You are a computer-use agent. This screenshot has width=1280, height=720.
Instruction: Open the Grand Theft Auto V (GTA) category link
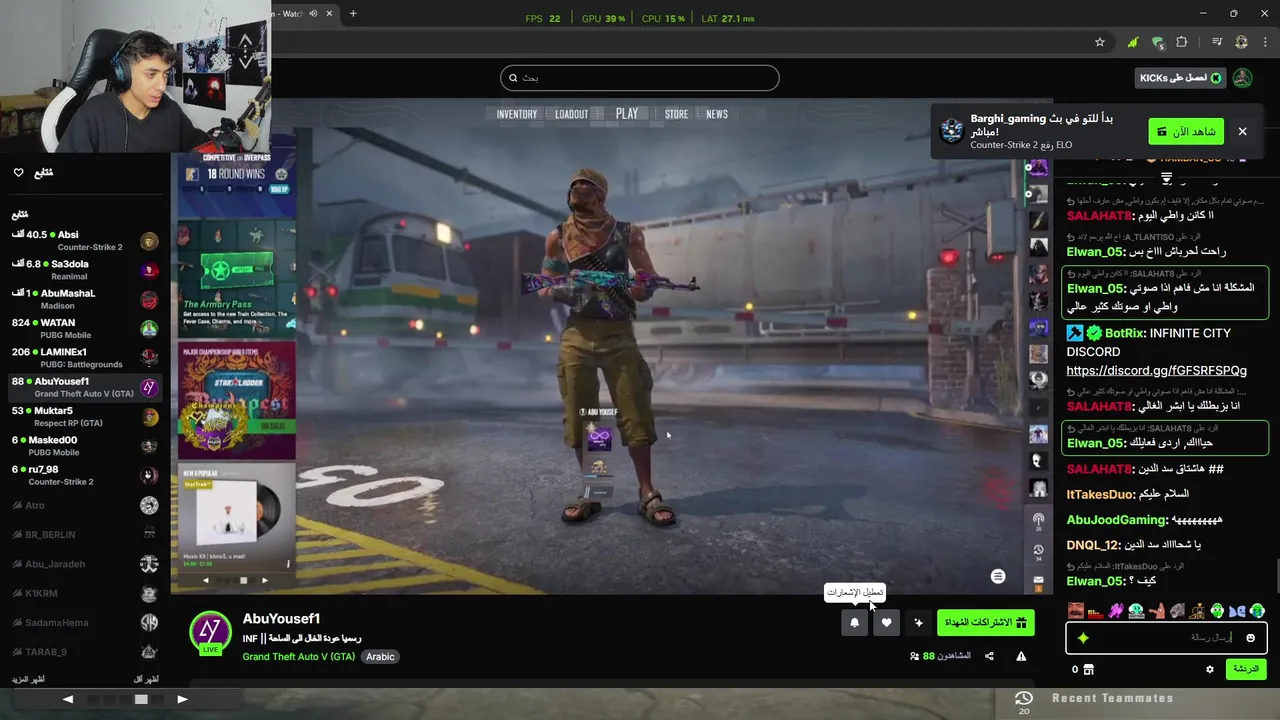[x=299, y=657]
